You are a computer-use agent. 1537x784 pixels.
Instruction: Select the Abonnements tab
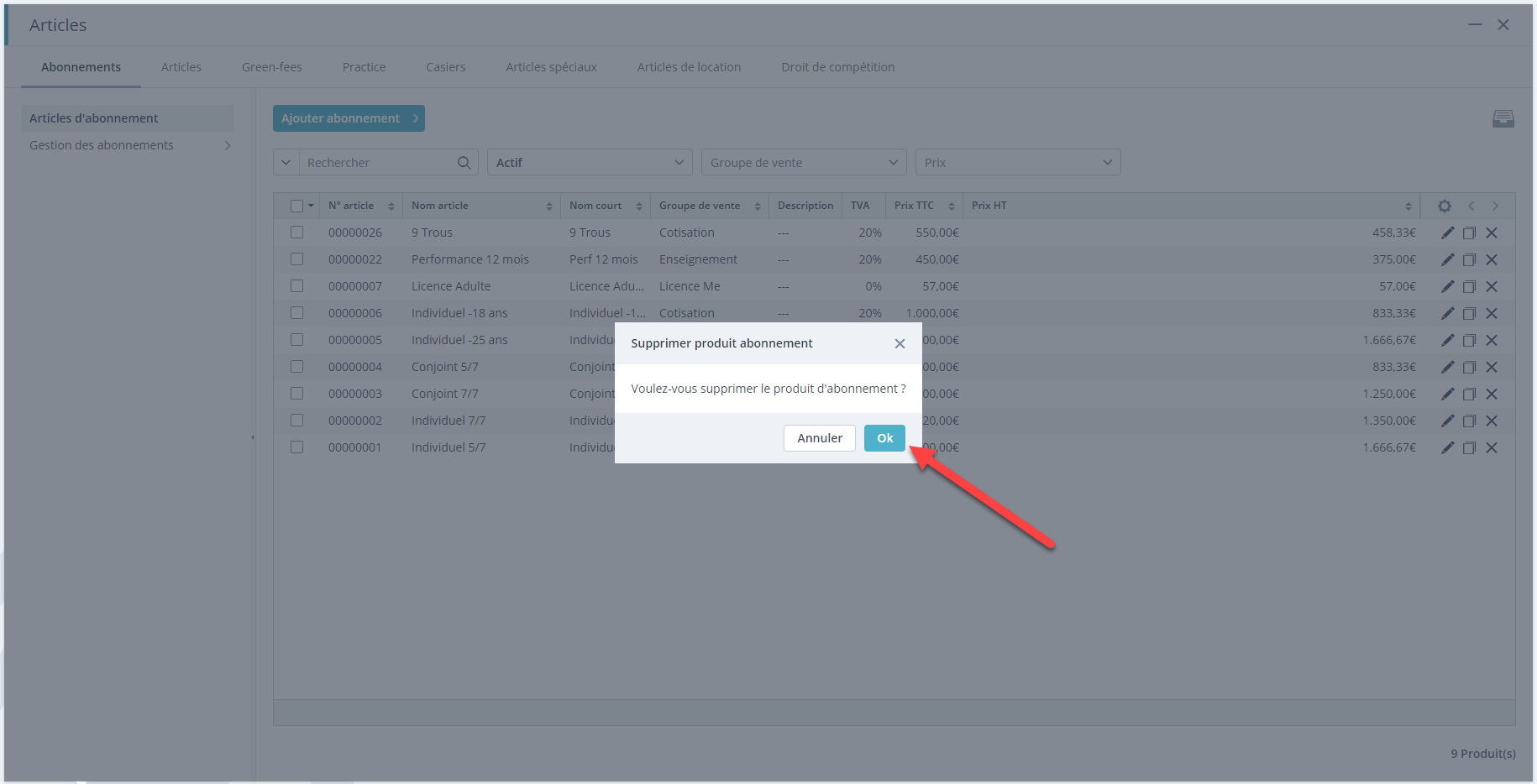click(81, 67)
